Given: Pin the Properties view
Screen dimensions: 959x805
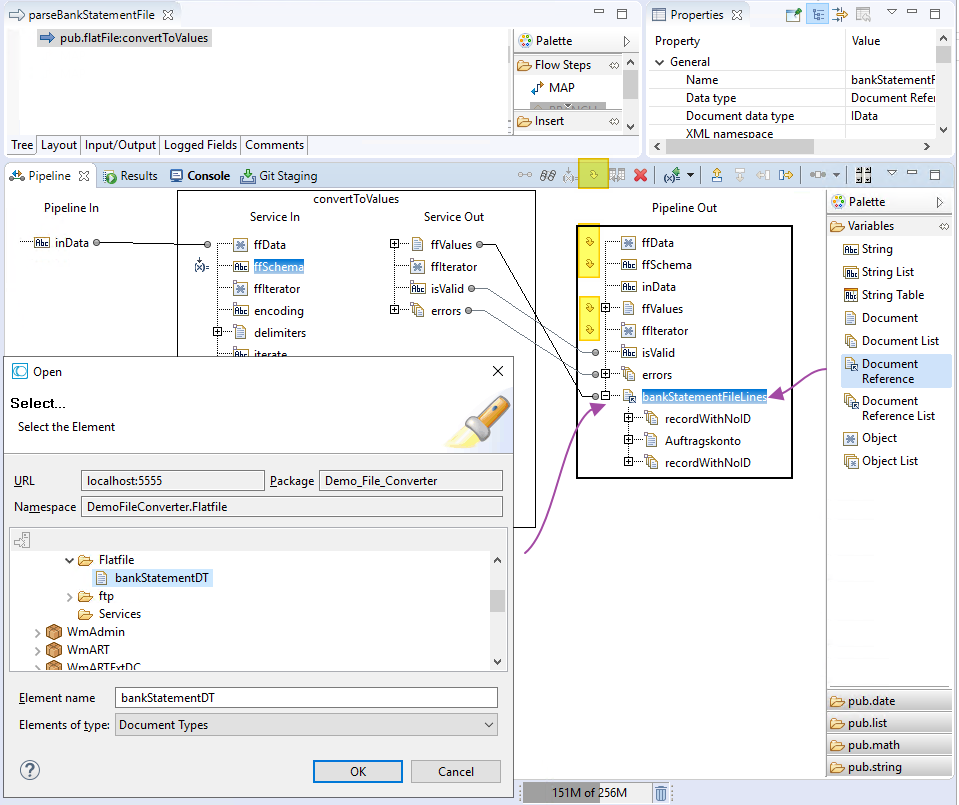Looking at the screenshot, I should [x=793, y=13].
